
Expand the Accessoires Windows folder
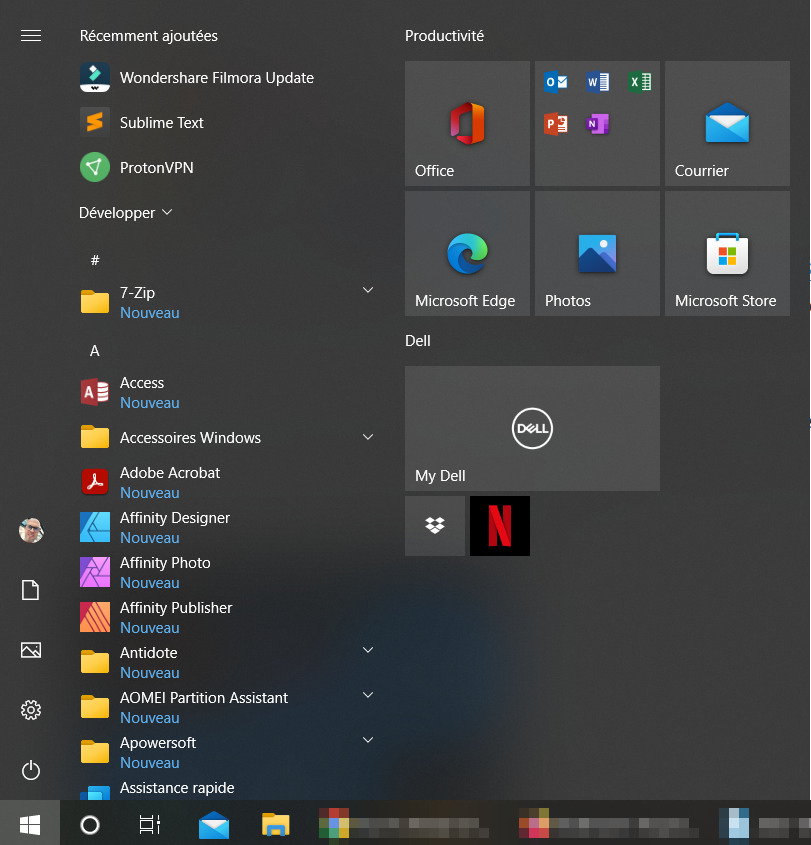(368, 437)
